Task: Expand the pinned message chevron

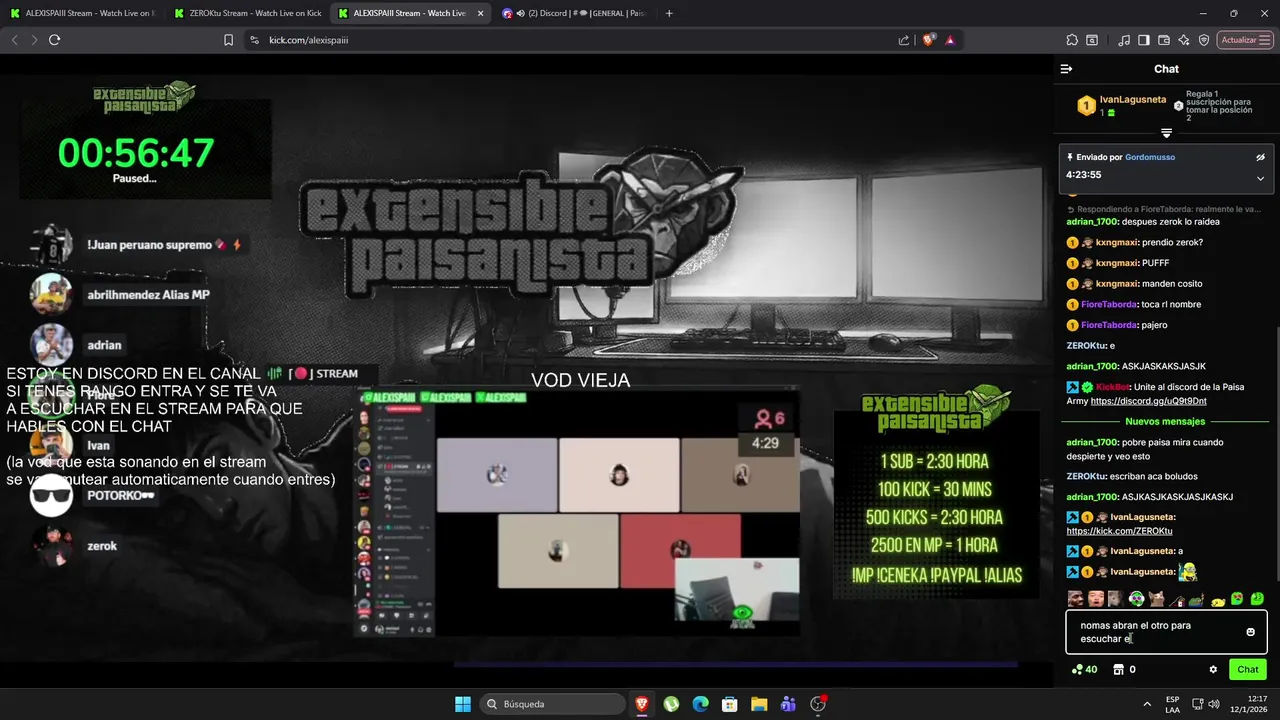Action: click(1260, 178)
